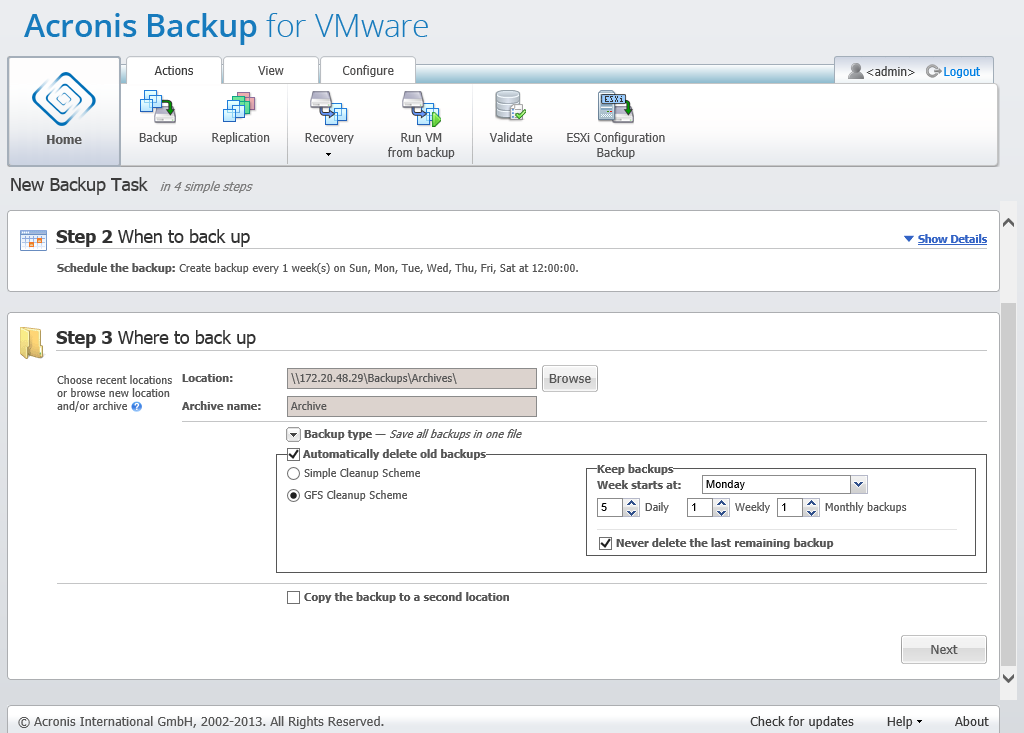This screenshot has height=733, width=1024.
Task: Switch to the Configure tab
Action: click(367, 71)
